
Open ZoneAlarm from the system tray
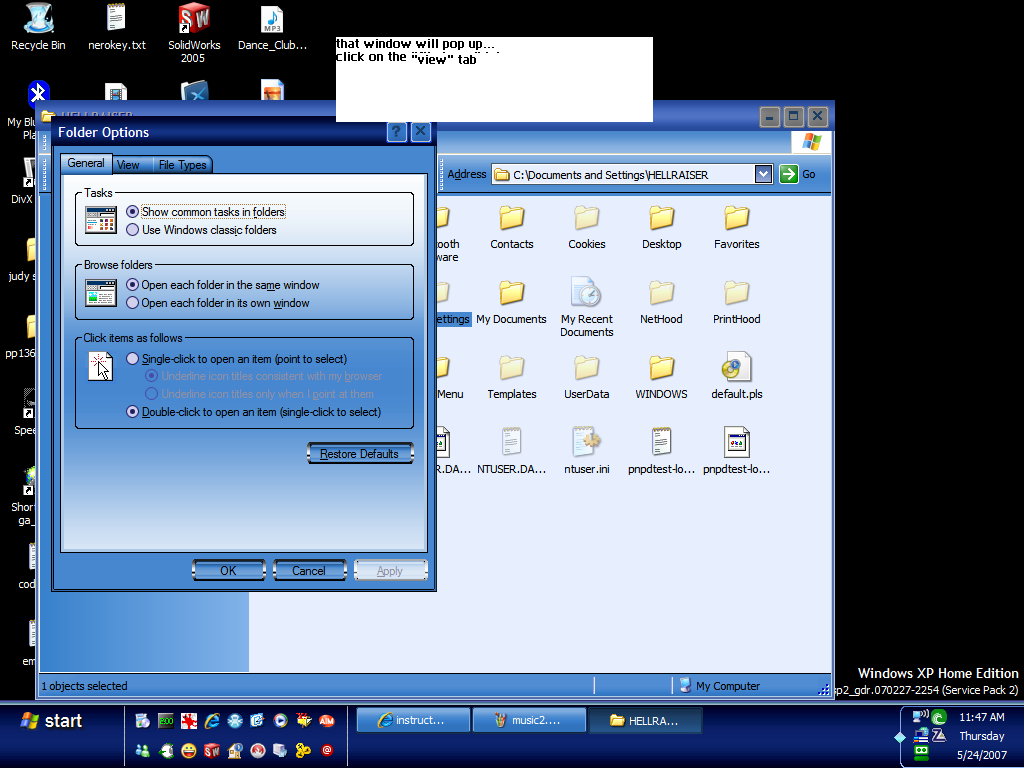[939, 735]
